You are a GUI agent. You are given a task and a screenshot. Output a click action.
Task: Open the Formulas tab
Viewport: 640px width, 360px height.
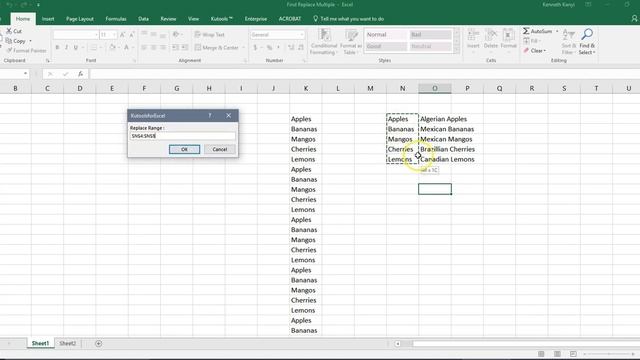point(116,19)
